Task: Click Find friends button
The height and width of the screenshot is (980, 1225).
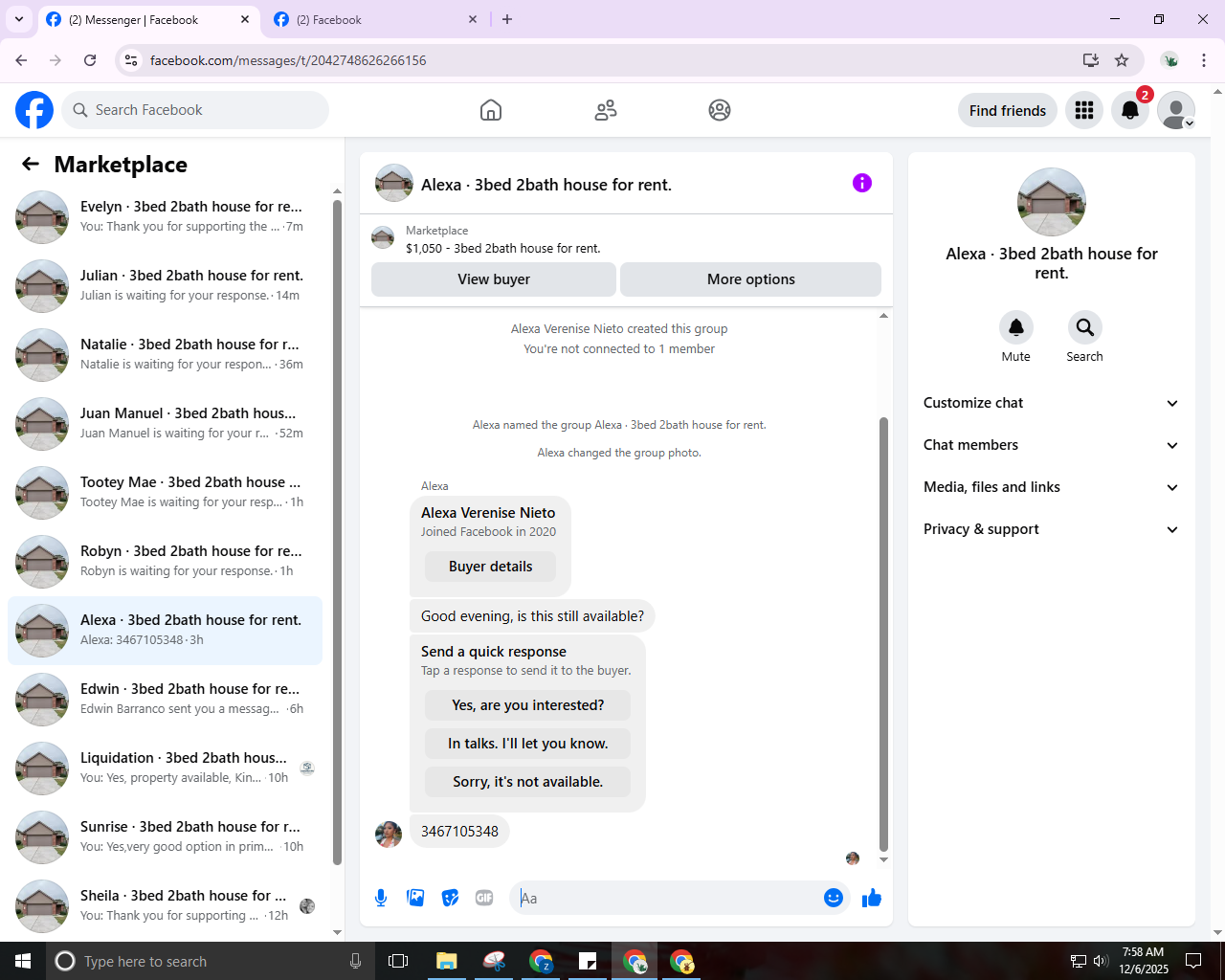Action: (x=1008, y=110)
